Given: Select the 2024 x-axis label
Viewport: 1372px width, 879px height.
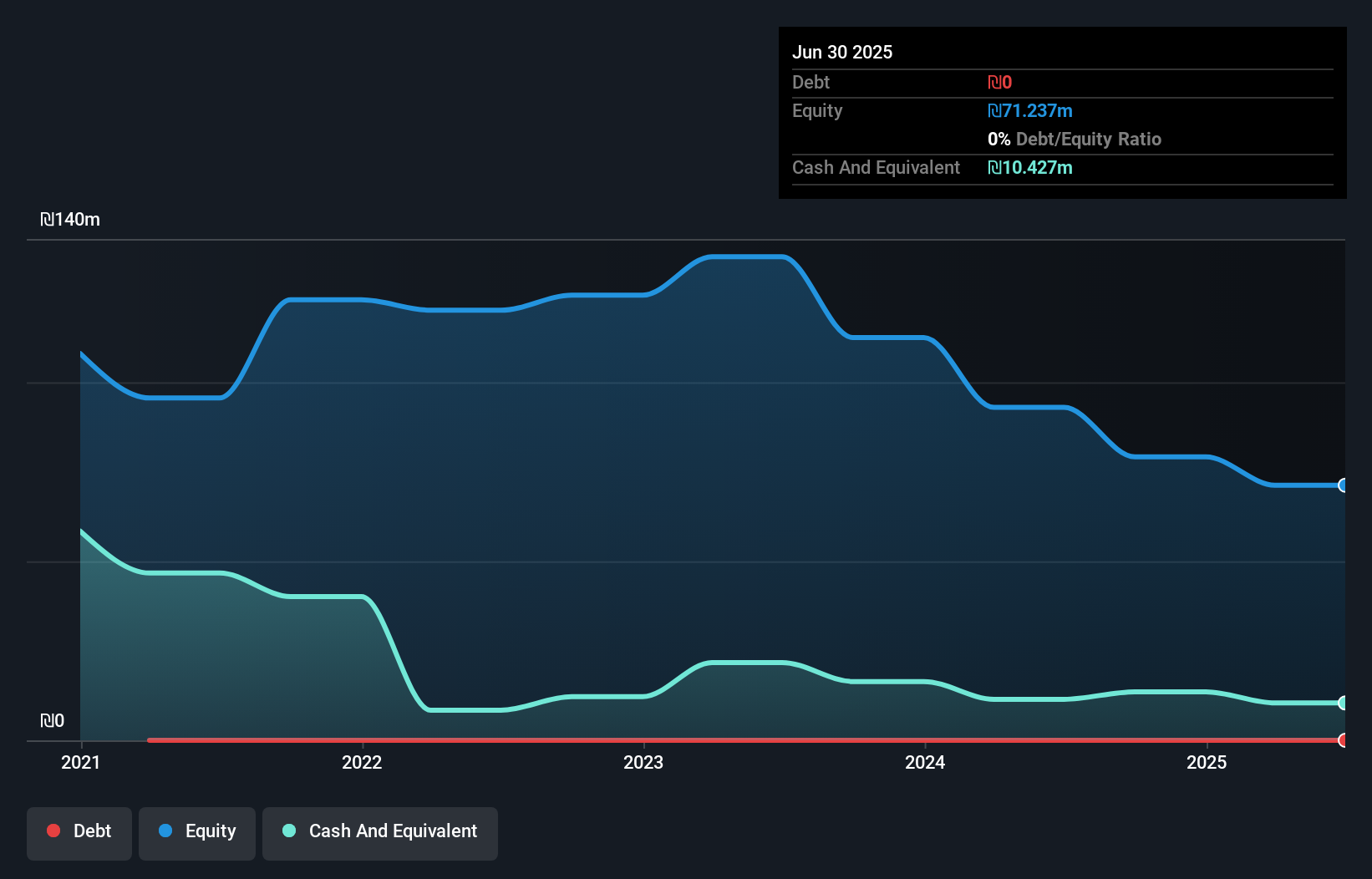Looking at the screenshot, I should 925,762.
